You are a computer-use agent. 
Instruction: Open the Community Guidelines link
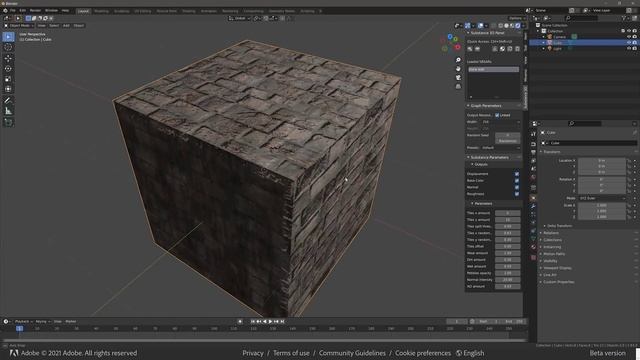click(x=352, y=353)
